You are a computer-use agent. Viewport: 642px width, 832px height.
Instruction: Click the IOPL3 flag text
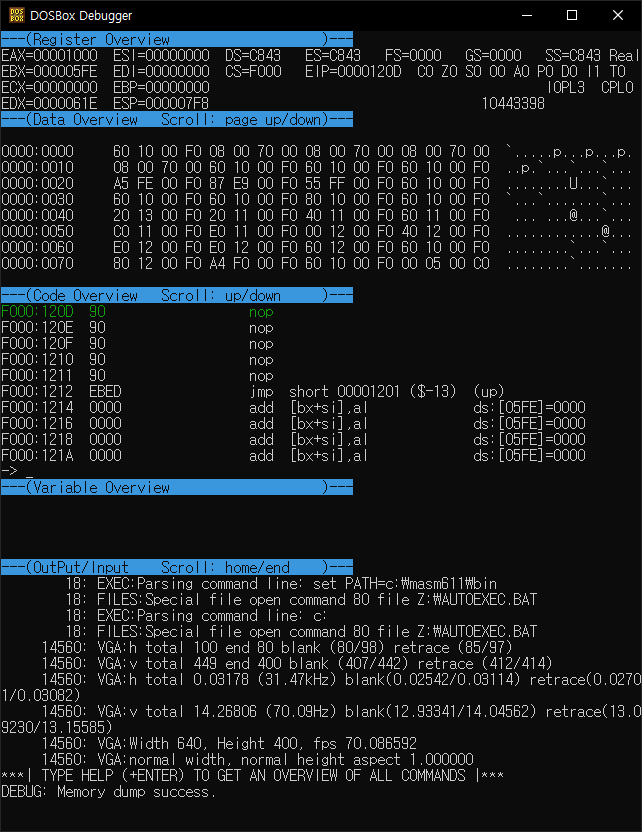click(566, 87)
